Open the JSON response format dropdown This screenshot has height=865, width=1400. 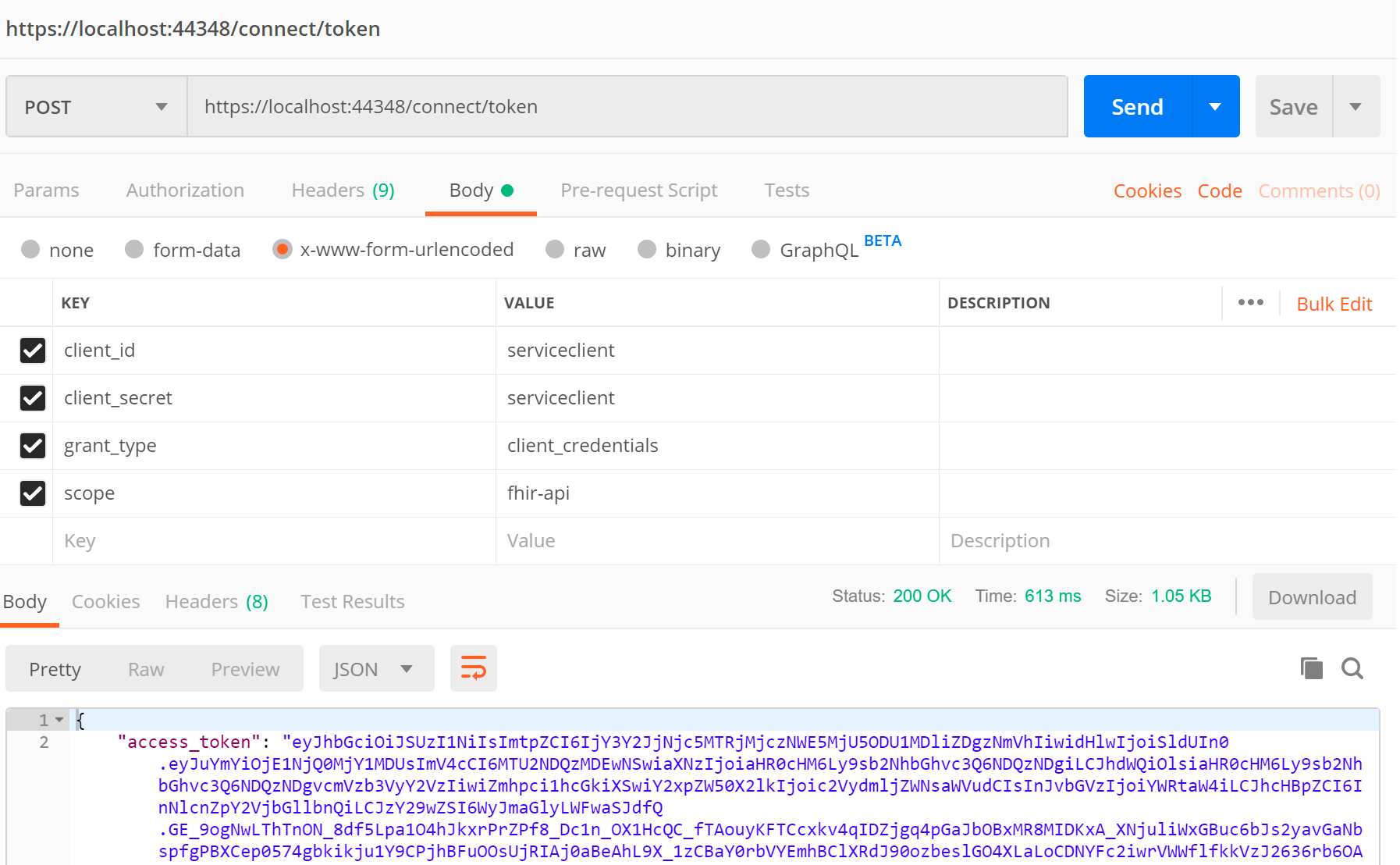coord(376,668)
